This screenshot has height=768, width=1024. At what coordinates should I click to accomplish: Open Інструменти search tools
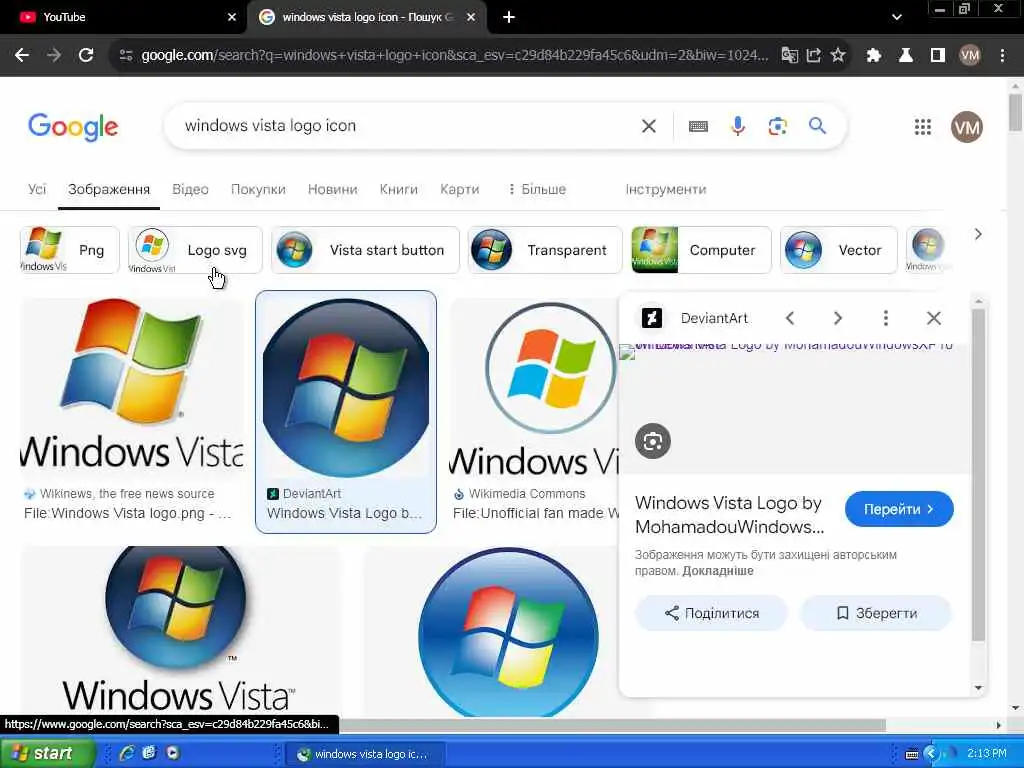[665, 189]
